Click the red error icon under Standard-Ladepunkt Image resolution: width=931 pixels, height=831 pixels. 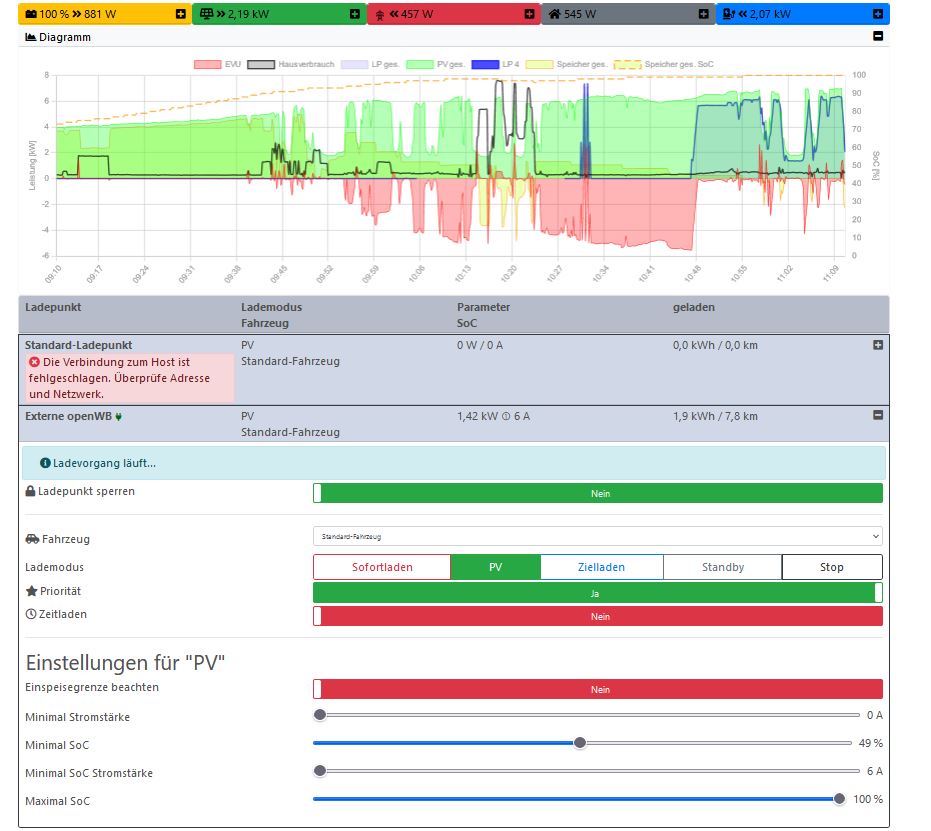[x=34, y=362]
